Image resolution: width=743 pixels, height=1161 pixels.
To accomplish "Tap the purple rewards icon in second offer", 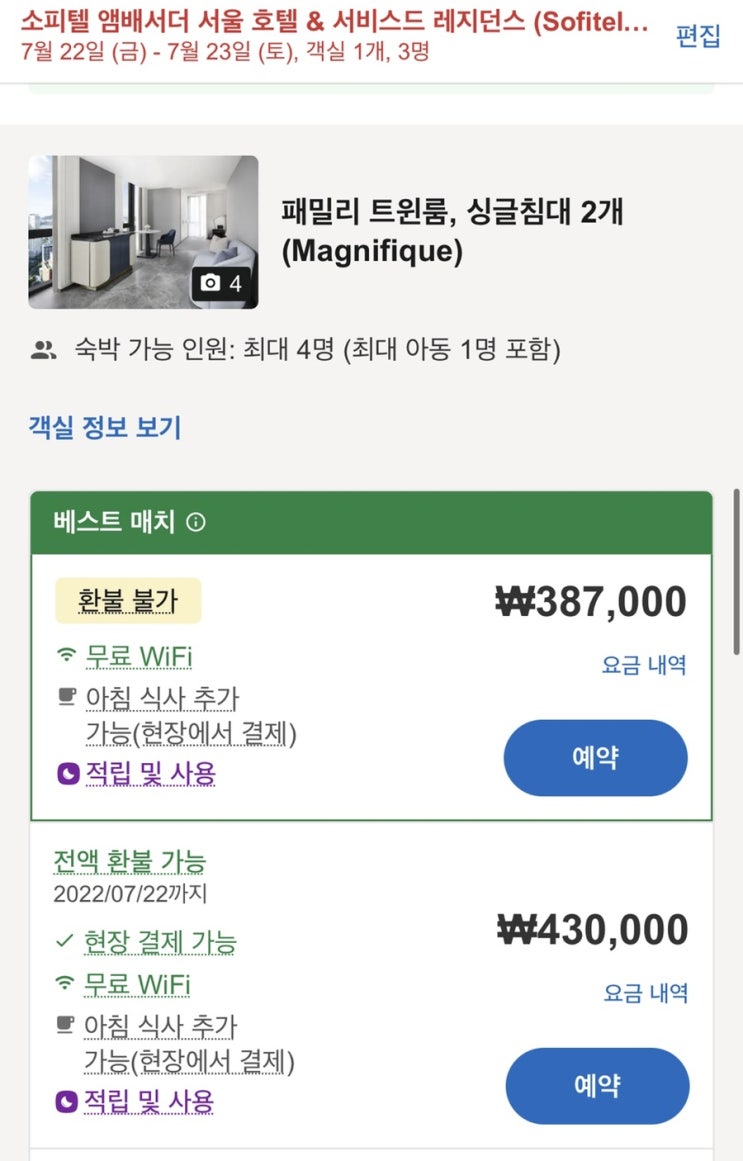I will (67, 1102).
